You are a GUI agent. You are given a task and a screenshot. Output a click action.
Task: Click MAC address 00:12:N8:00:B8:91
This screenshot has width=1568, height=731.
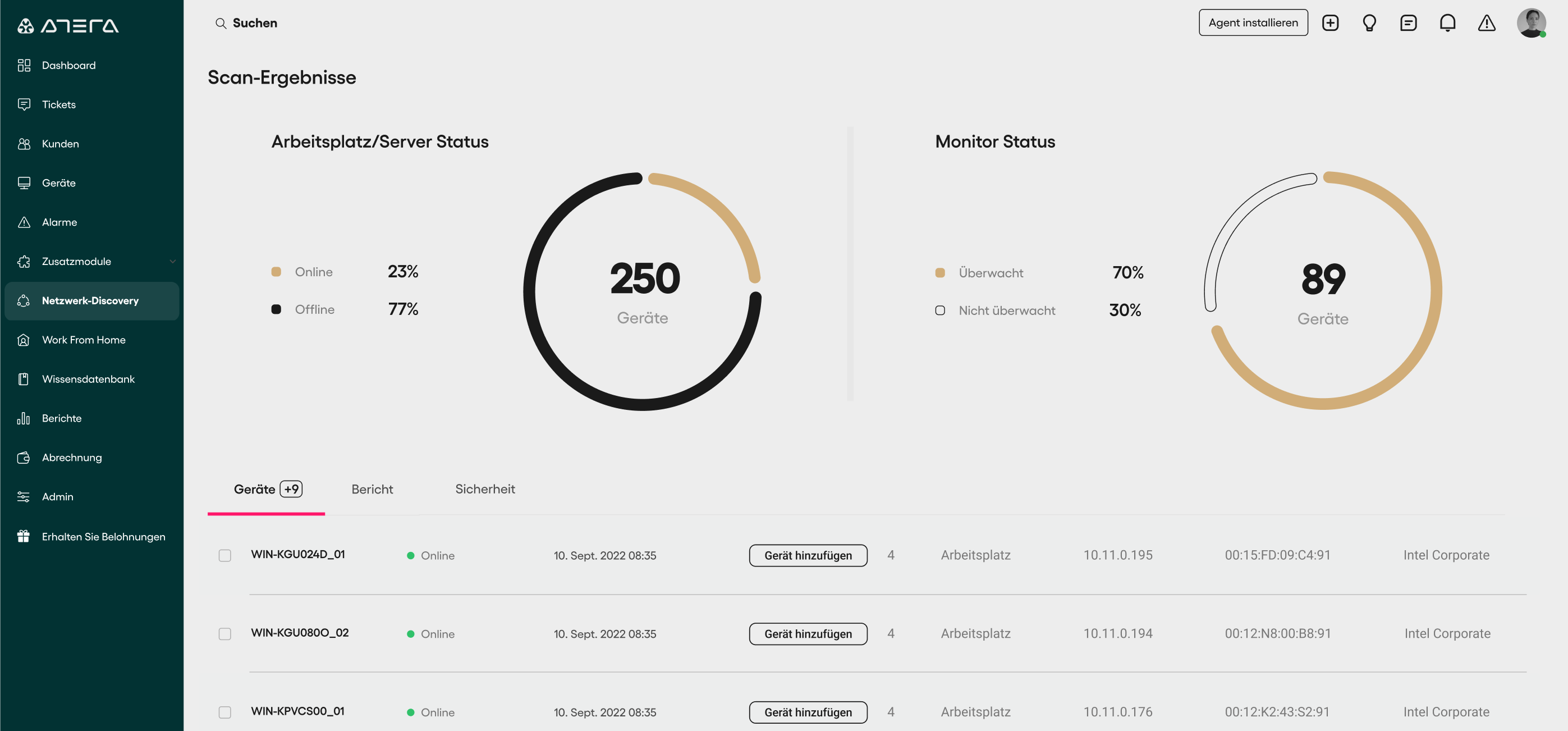click(x=1278, y=633)
